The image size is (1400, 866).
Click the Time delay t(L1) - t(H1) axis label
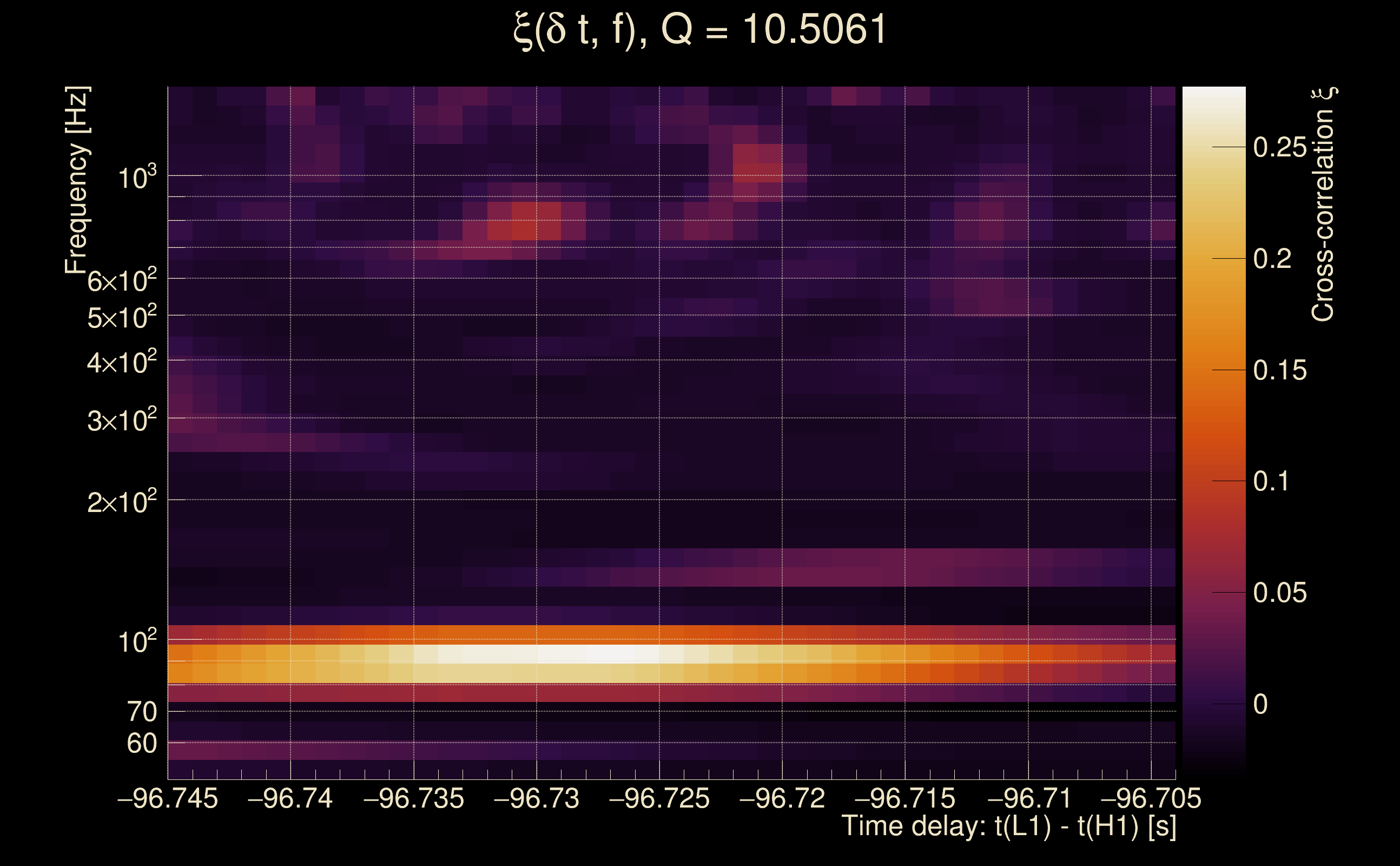coord(1008,826)
